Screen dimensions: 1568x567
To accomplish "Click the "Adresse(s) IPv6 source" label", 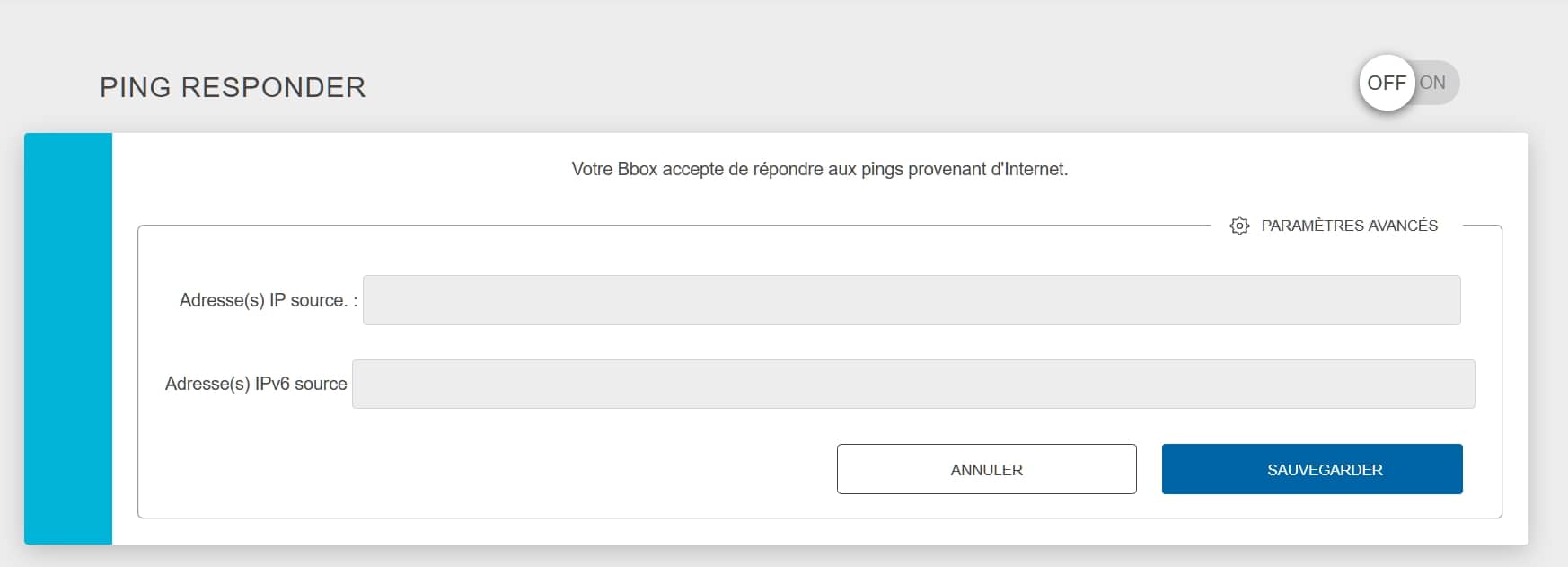I will click(x=256, y=384).
